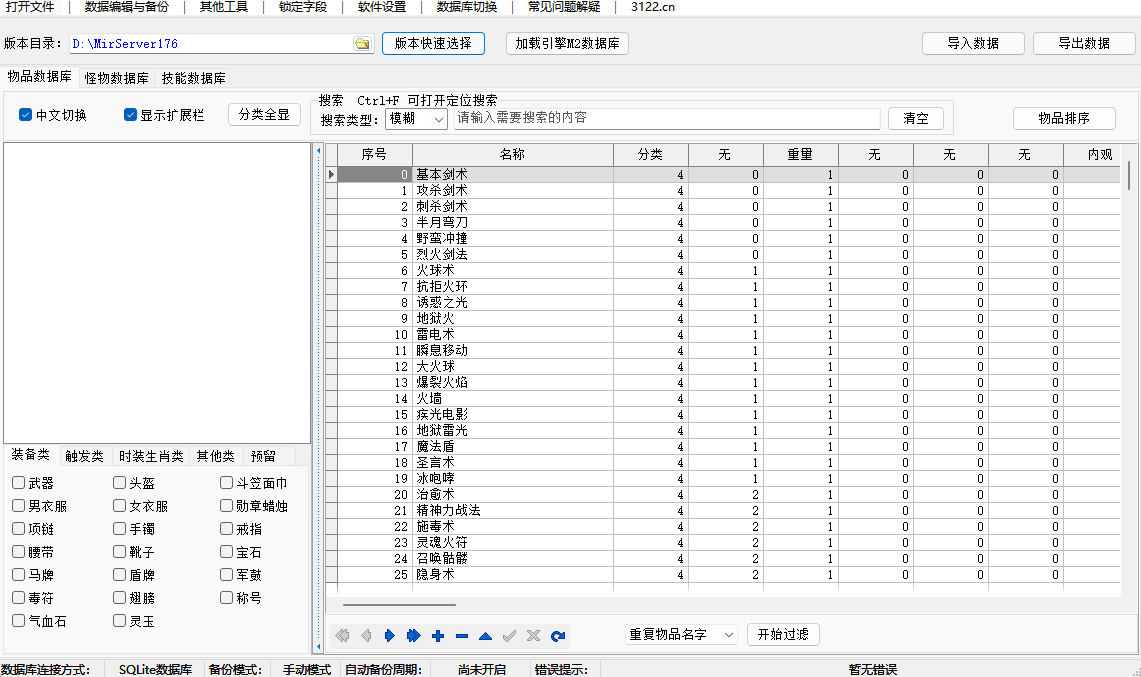Click the horizontal scrollbar under the item table
Viewport: 1141px width, 677px height.
click(400, 604)
